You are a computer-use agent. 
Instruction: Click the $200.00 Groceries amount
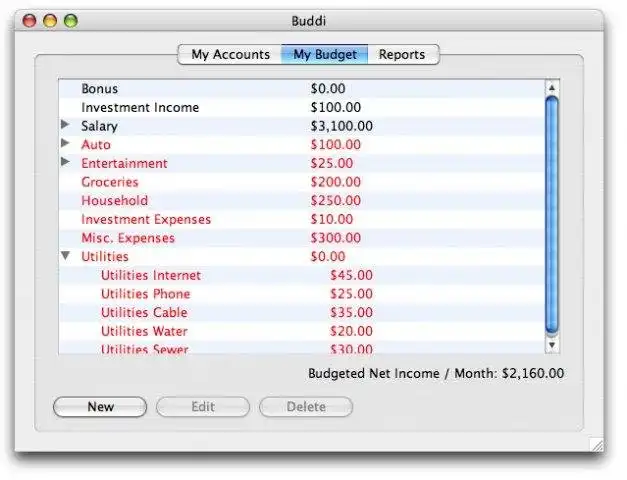[335, 182]
